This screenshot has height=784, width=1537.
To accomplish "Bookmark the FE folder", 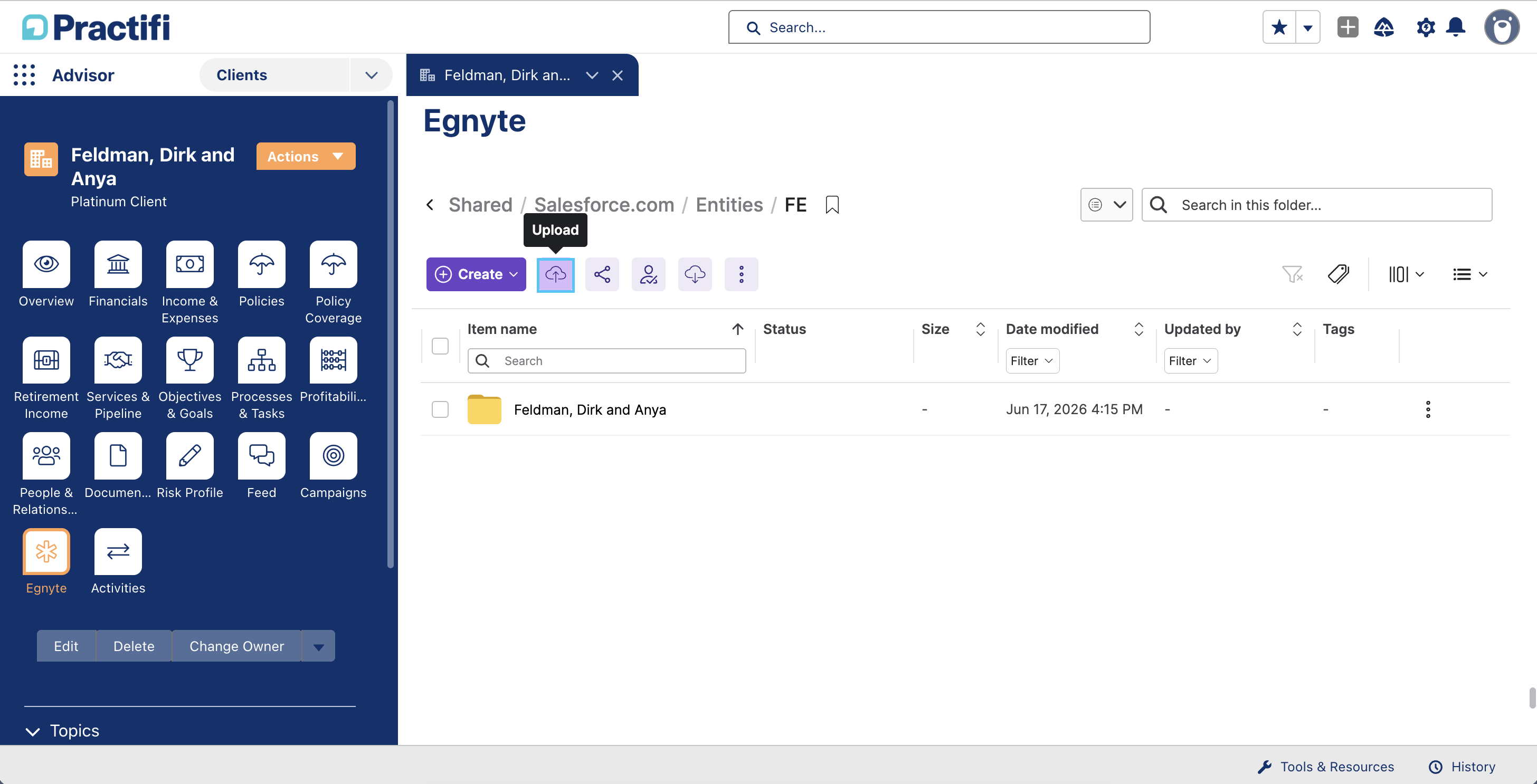I will pos(832,205).
